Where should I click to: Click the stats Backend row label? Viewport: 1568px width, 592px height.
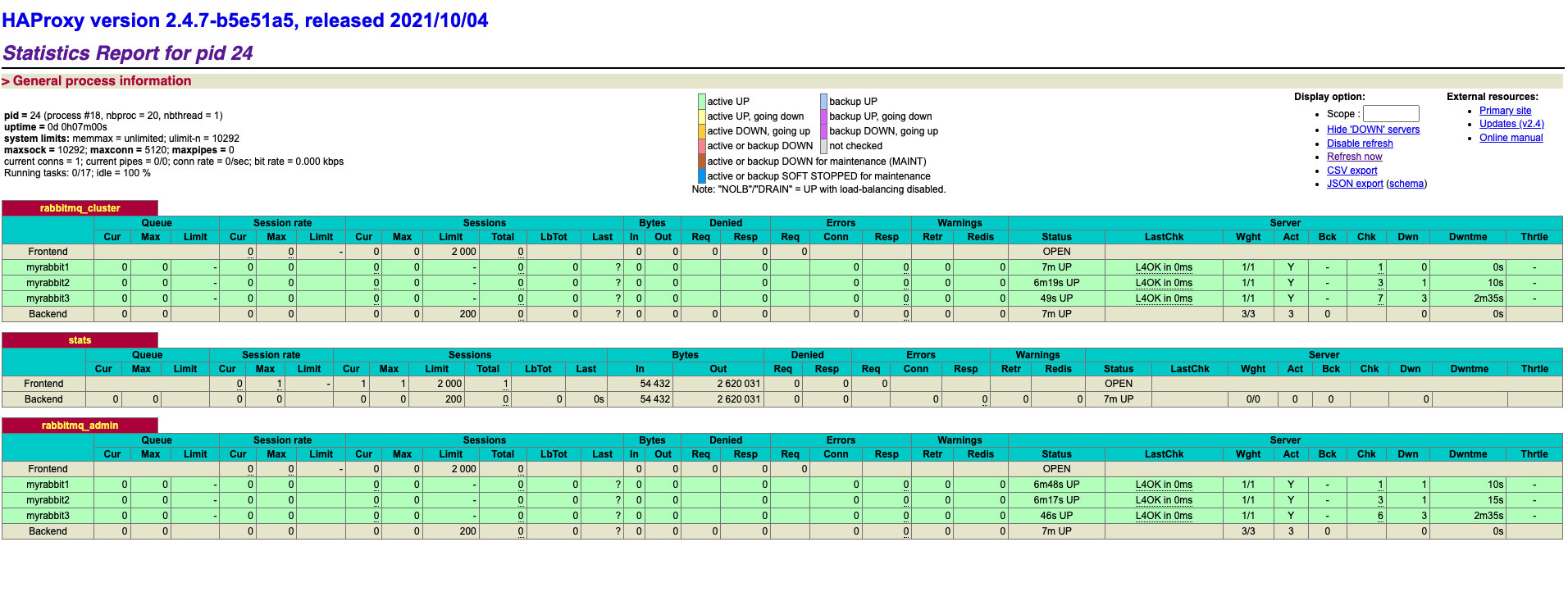43,399
